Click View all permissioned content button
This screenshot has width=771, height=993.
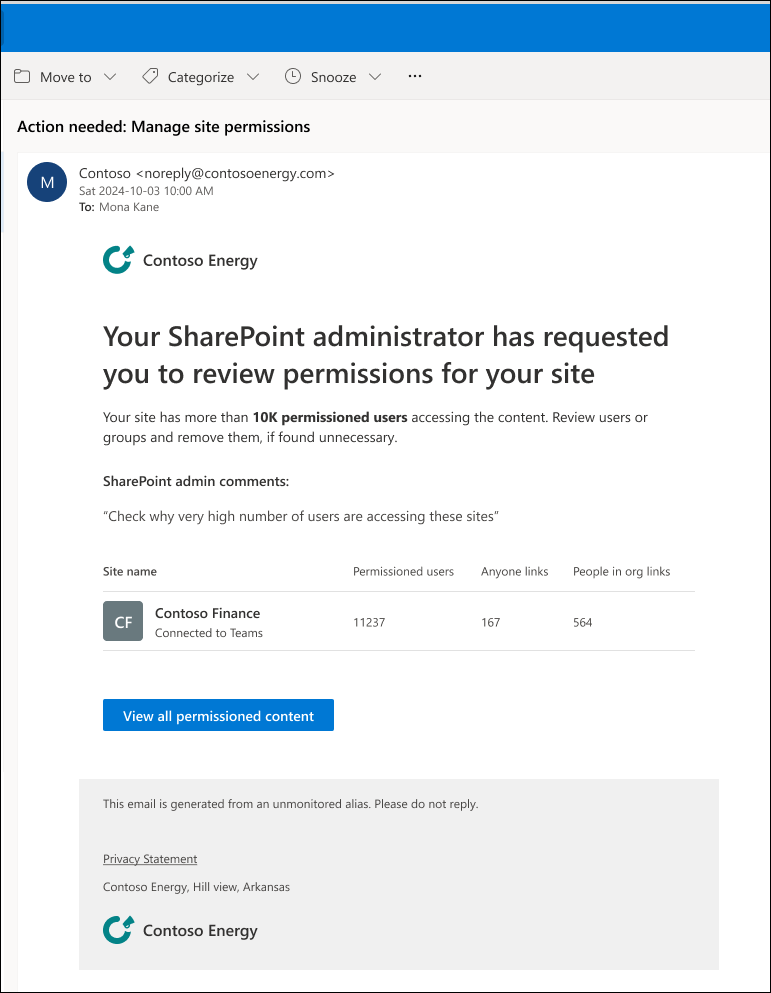coord(218,716)
